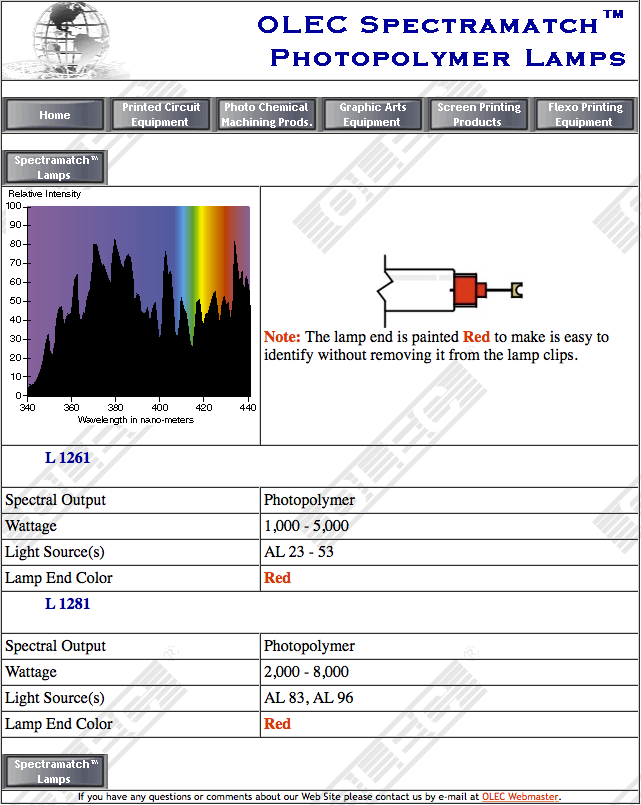Click the 'Wavelength in nano-meters' axis label
The image size is (641, 805).
(x=136, y=420)
